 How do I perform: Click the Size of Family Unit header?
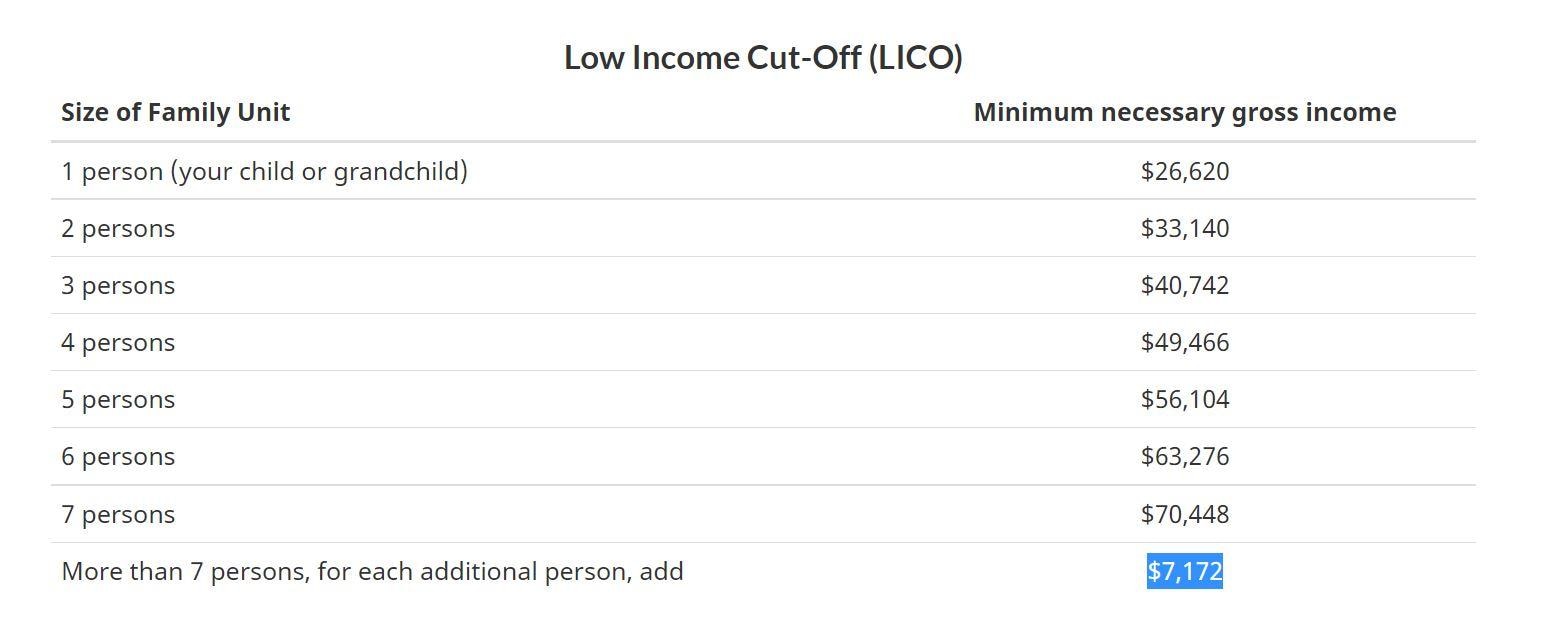(x=175, y=112)
